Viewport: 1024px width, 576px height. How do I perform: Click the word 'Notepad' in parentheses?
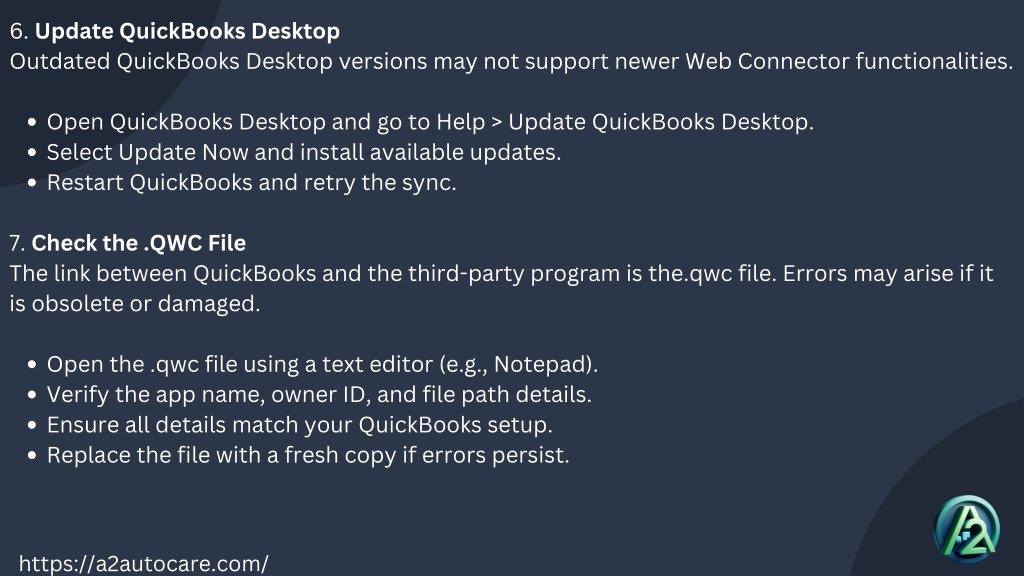[541, 364]
